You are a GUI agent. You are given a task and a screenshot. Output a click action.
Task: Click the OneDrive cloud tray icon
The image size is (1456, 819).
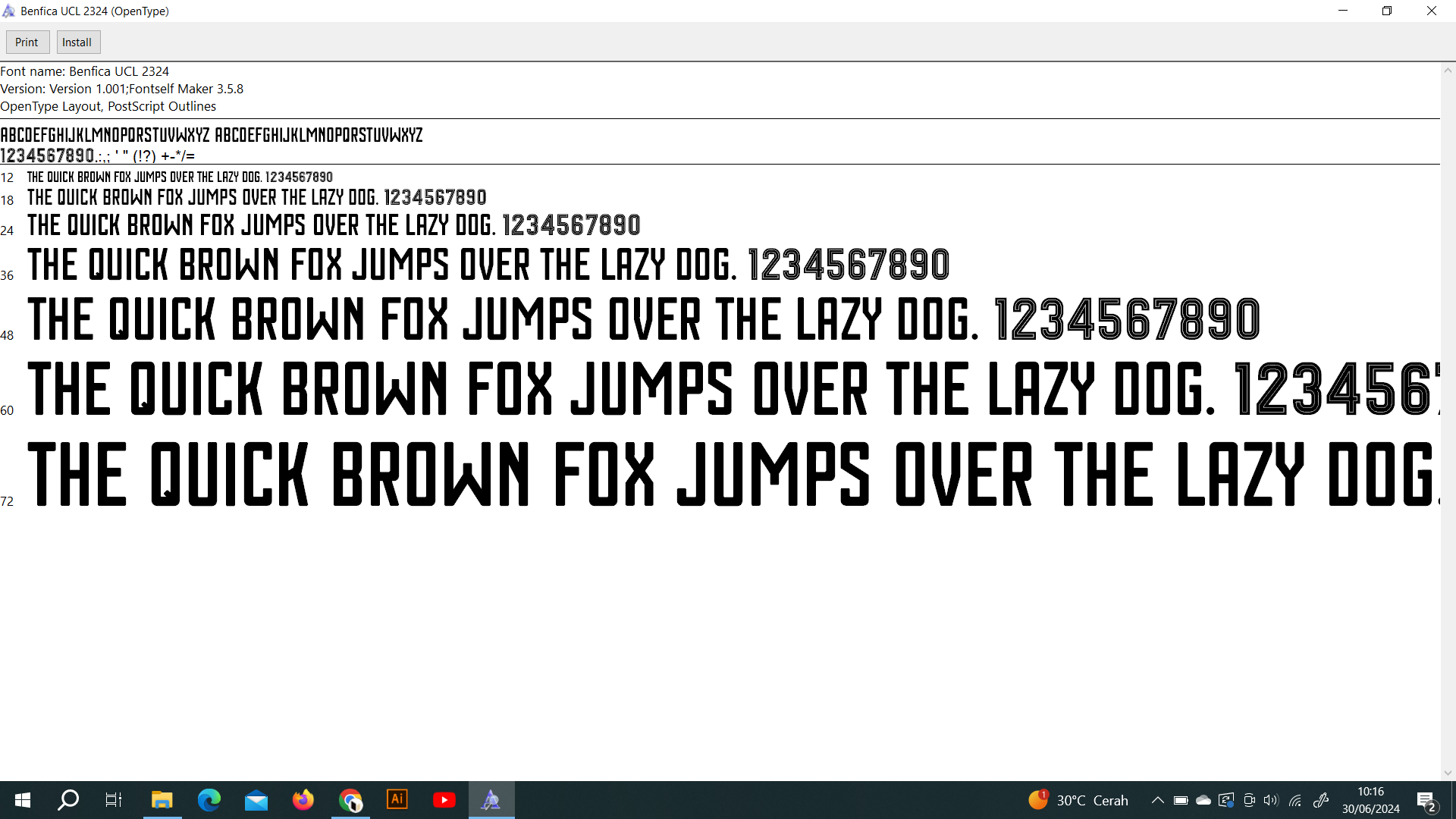click(x=1203, y=800)
